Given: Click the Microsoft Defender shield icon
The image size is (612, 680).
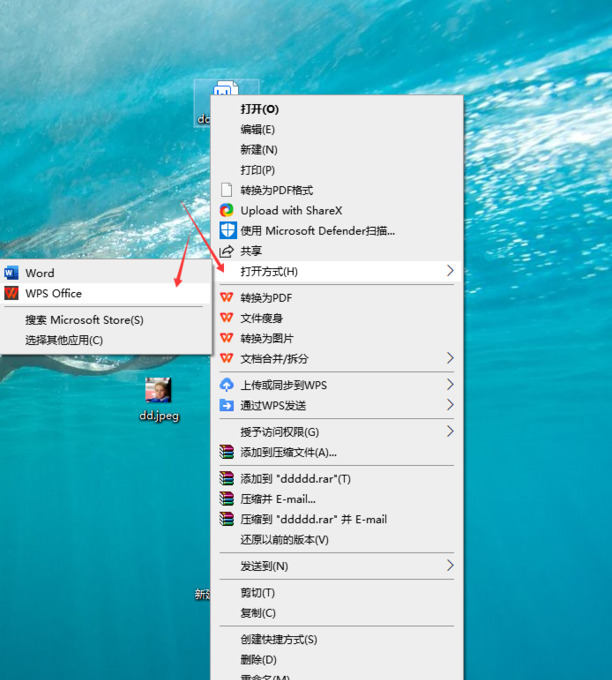Looking at the screenshot, I should coord(228,231).
